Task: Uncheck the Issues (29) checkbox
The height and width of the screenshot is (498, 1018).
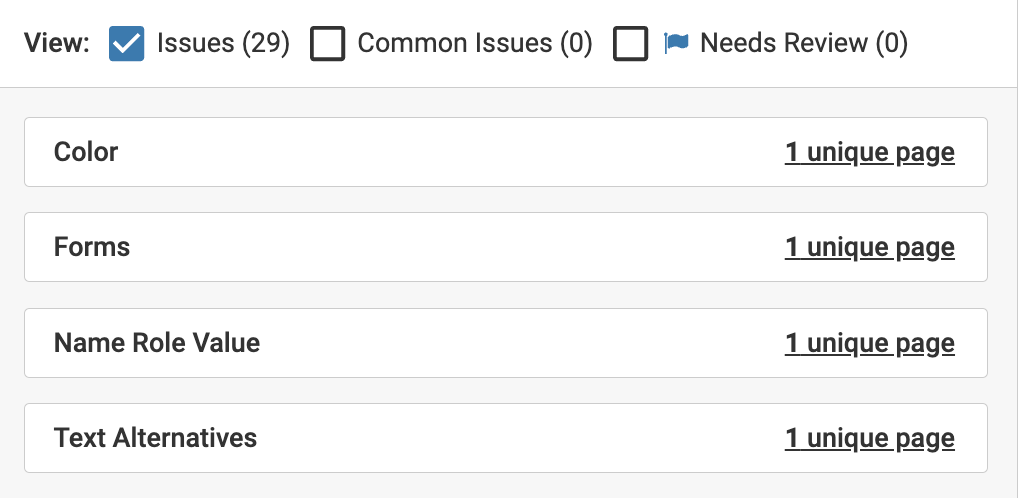Action: [127, 44]
